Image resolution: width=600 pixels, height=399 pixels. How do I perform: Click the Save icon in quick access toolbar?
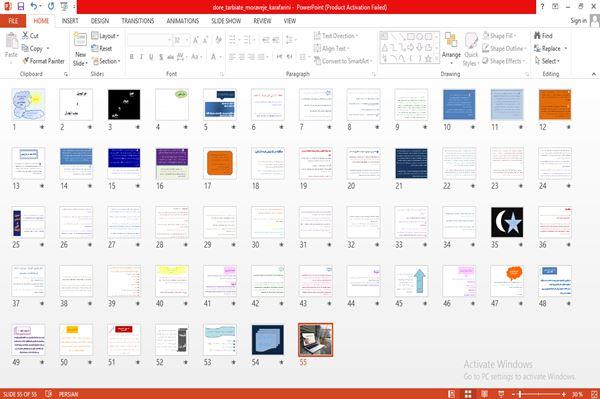(21, 7)
